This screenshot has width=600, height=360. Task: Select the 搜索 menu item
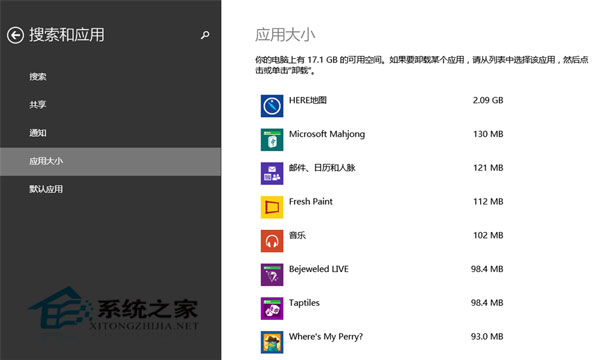pyautogui.click(x=110, y=77)
